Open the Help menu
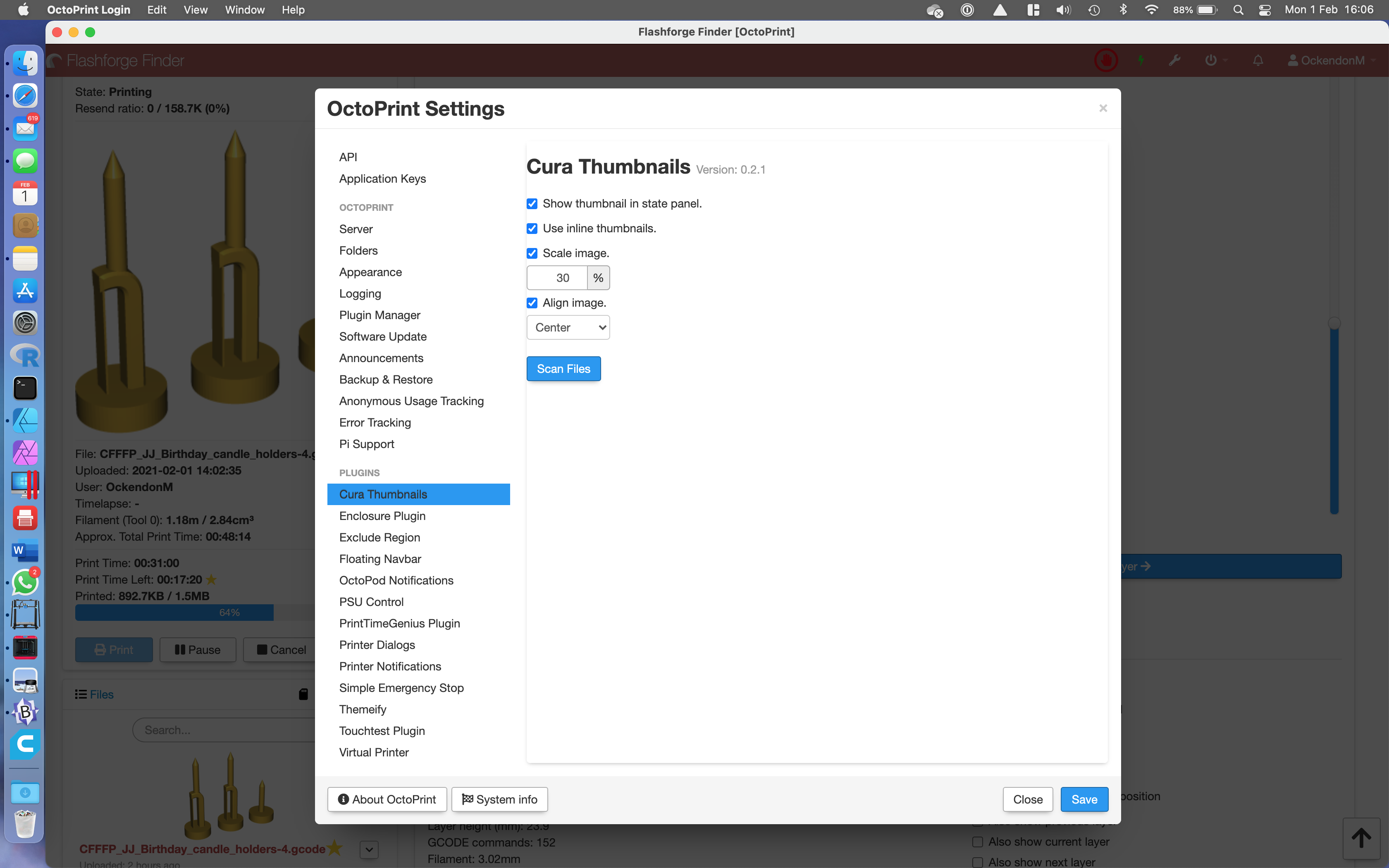The image size is (1389, 868). 293,10
